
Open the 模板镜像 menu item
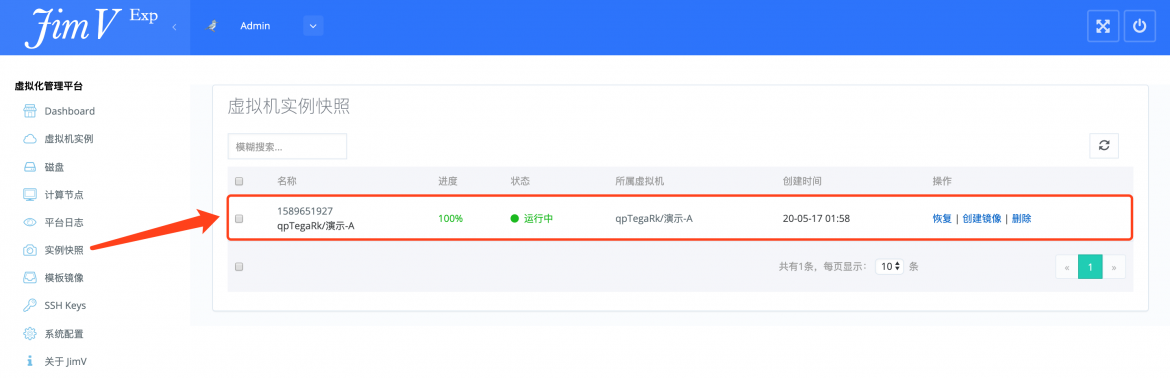point(63,278)
